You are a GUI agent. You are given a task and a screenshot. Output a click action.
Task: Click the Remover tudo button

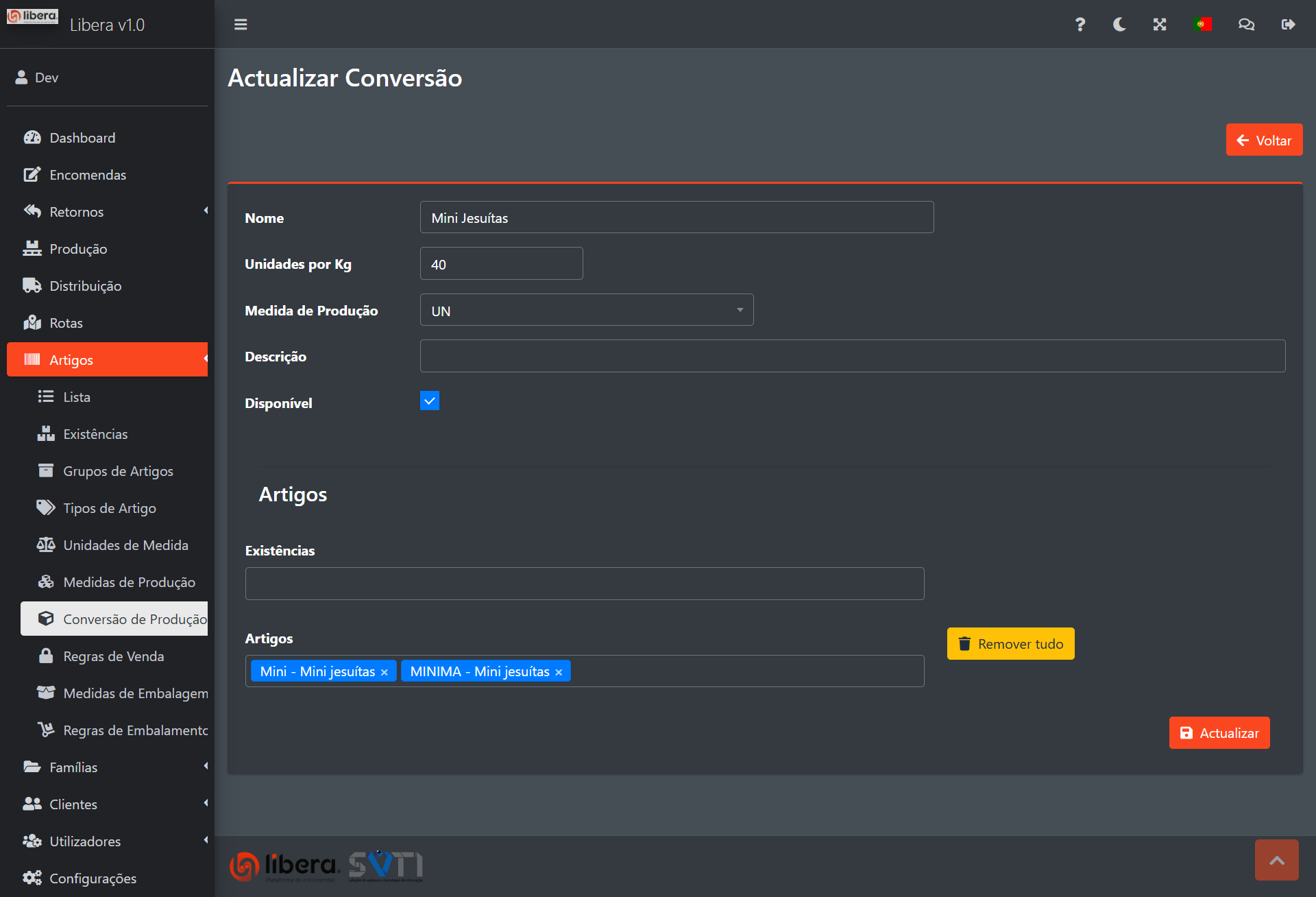[x=1010, y=644]
